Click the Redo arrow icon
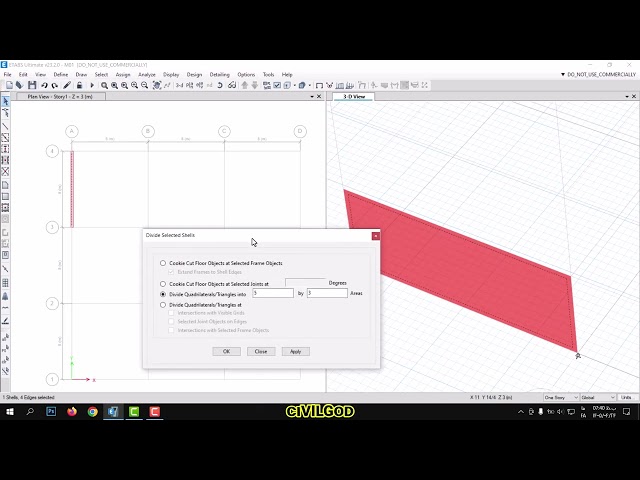640x480 pixels. [55, 85]
